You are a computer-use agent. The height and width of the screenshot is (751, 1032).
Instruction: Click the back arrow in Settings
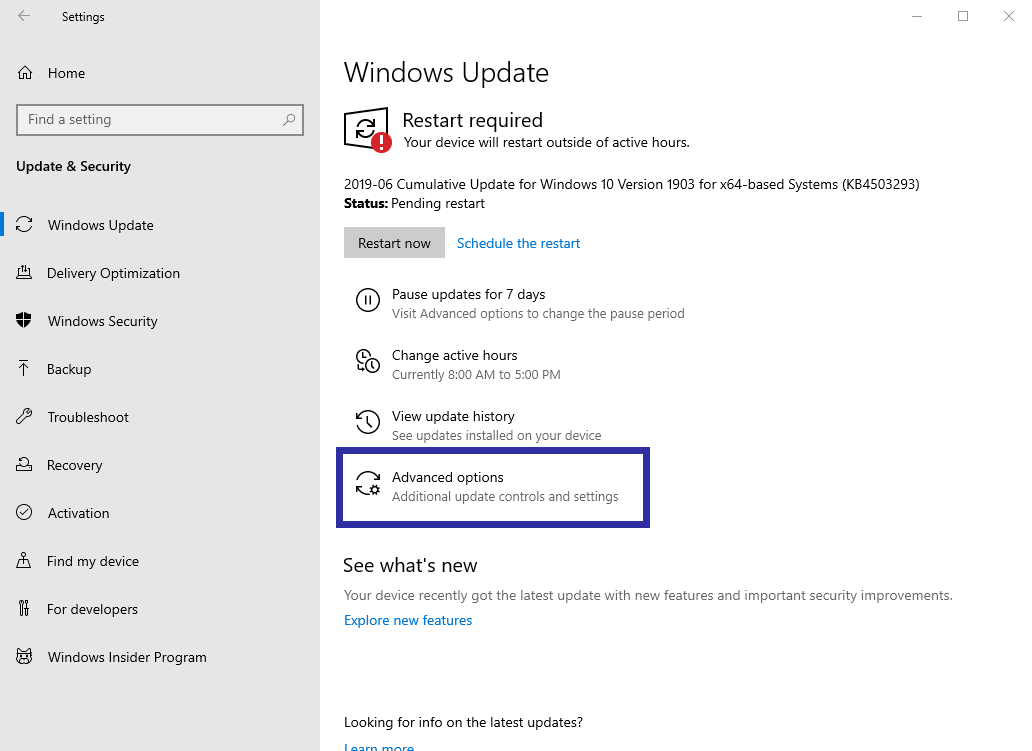[24, 16]
